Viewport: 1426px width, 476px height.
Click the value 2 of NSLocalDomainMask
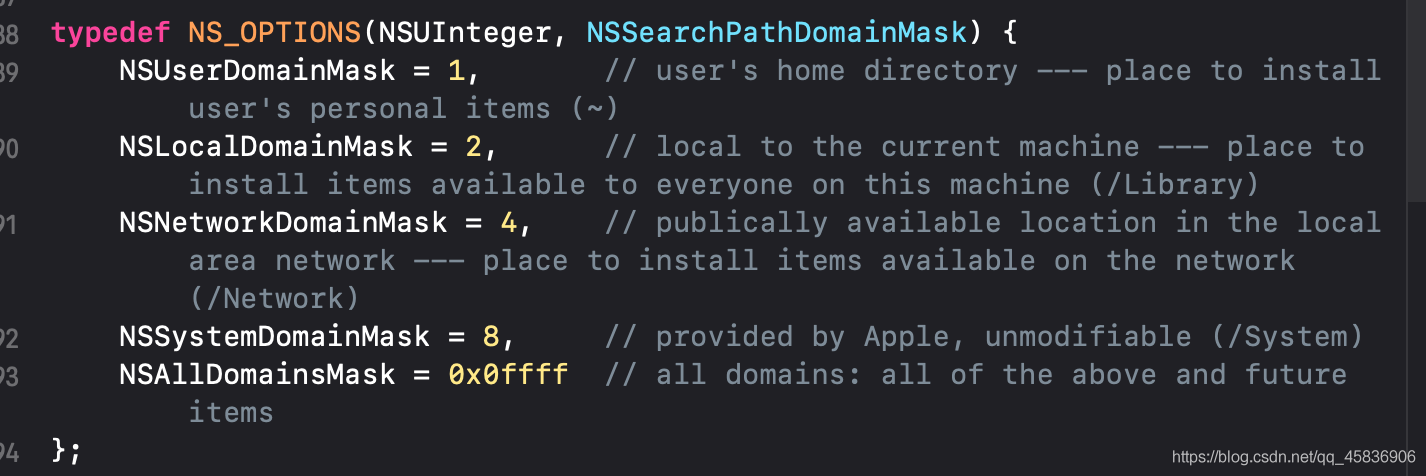coord(474,147)
